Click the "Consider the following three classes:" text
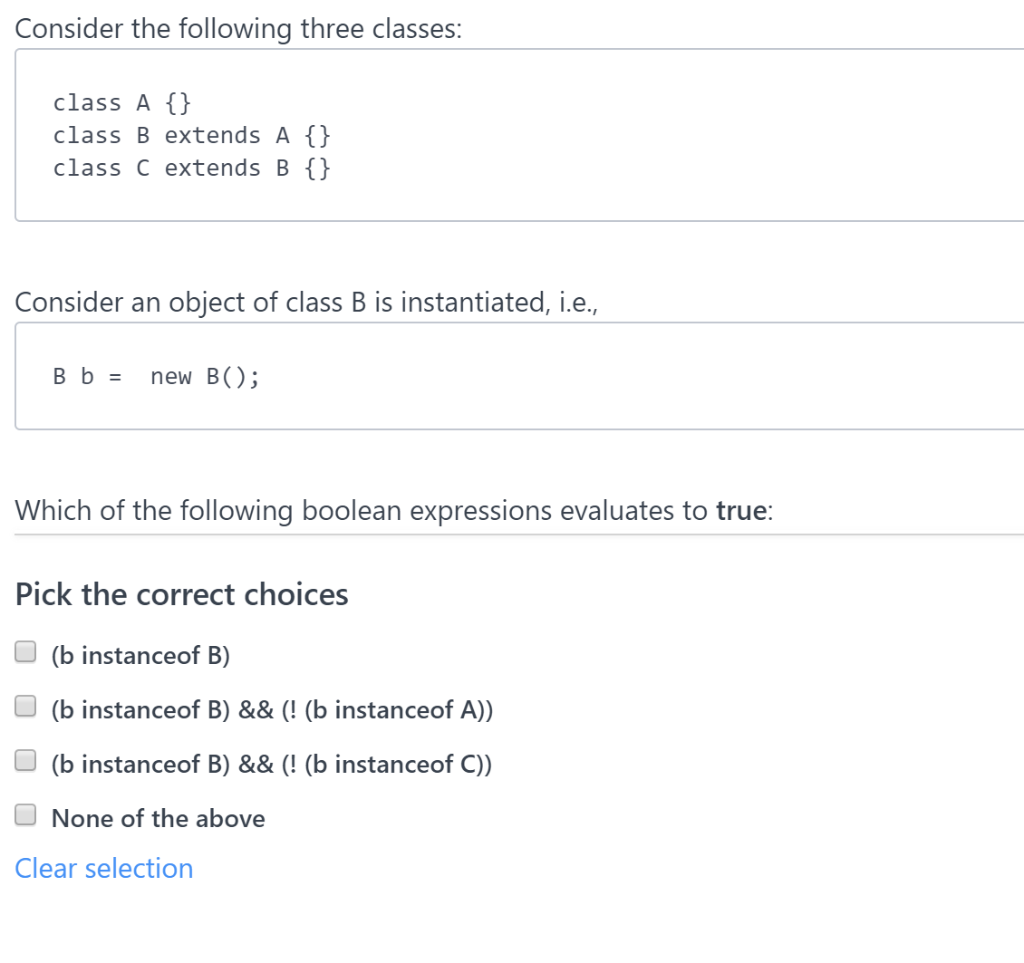 click(238, 29)
